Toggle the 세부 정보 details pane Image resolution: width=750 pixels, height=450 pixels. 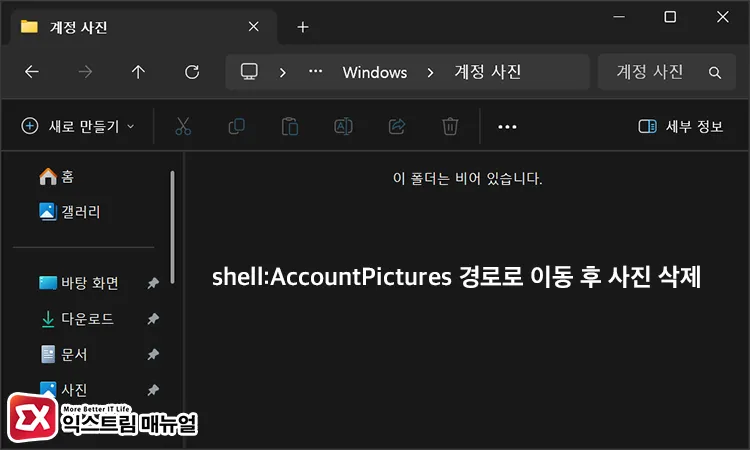[x=681, y=126]
